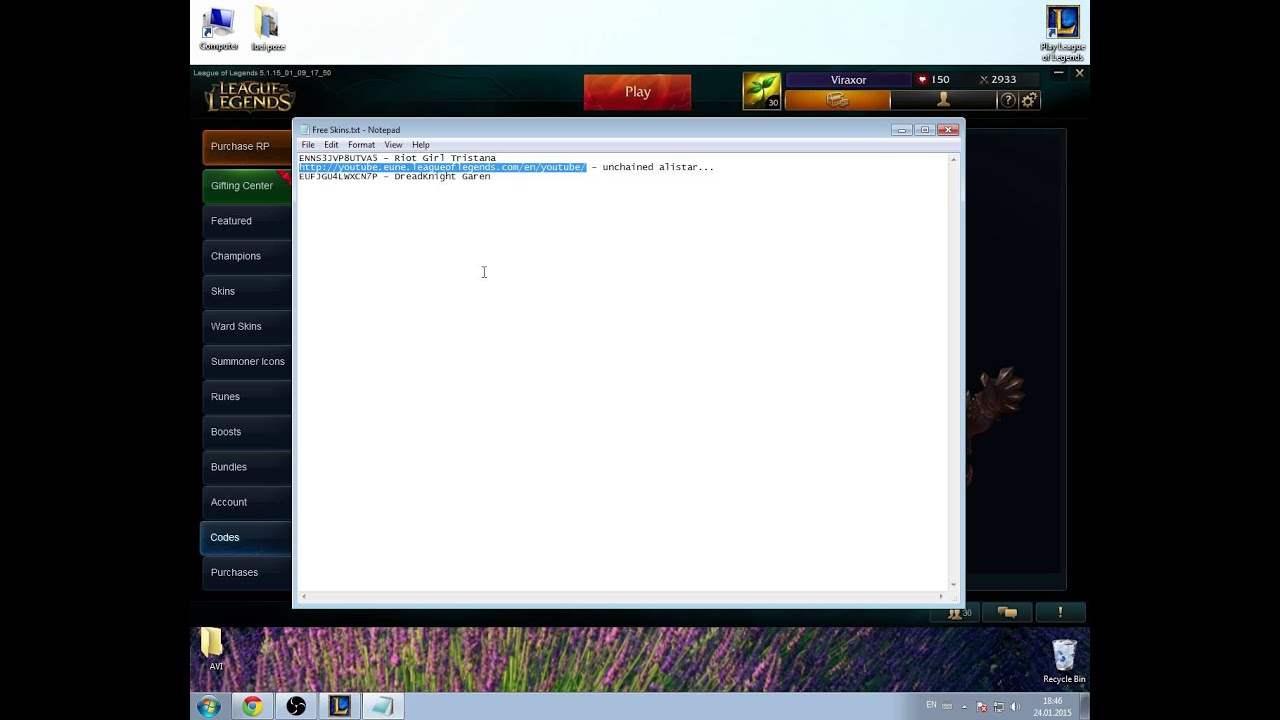Viewport: 1280px width, 720px height.
Task: Open the store chest icon tab
Action: (837, 100)
